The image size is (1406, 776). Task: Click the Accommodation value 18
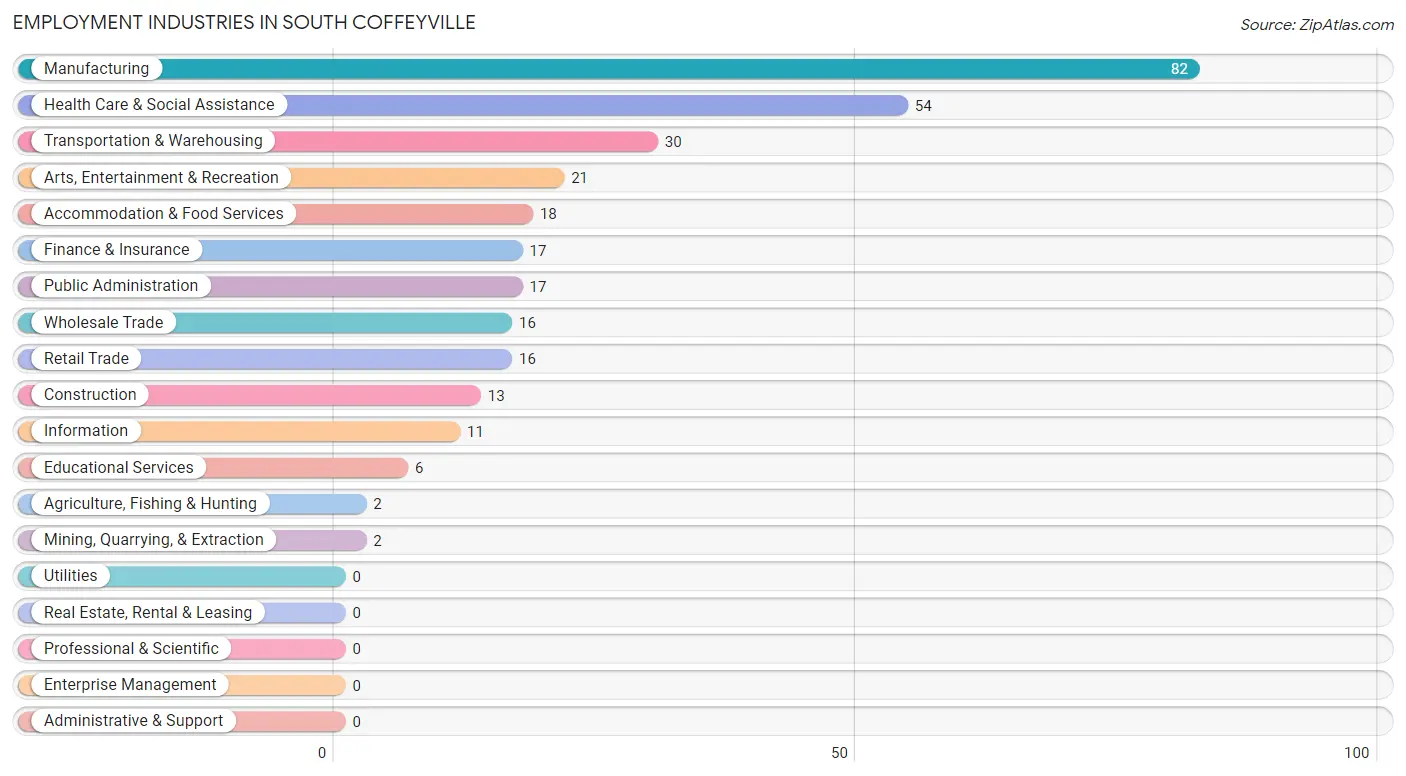[x=548, y=214]
